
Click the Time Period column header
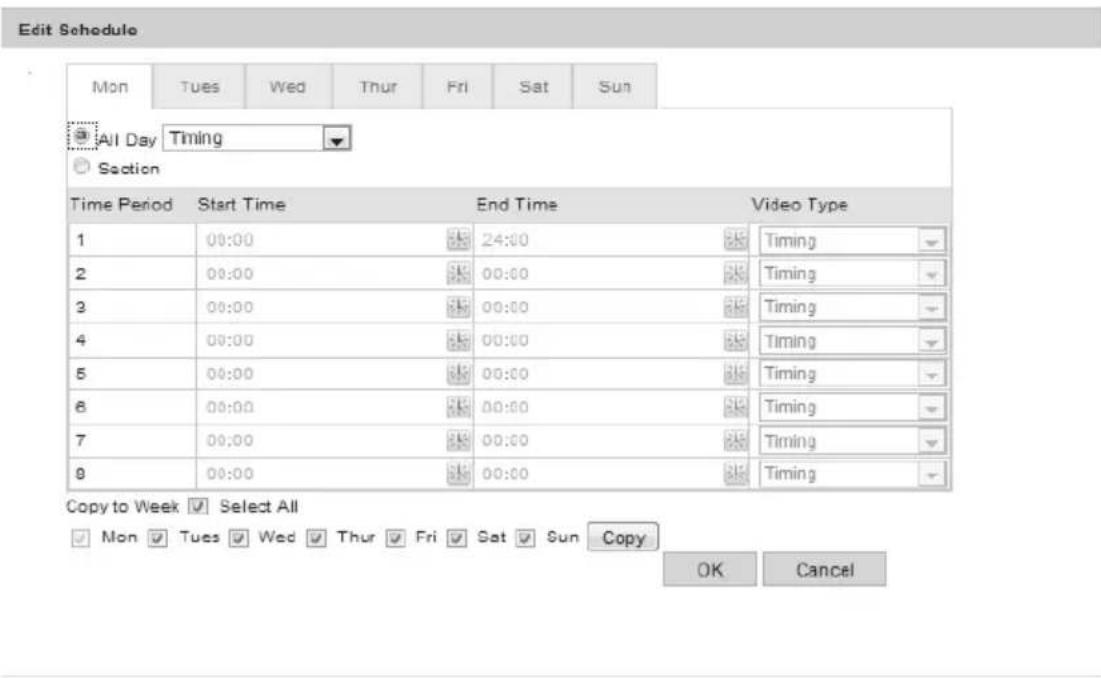(x=121, y=204)
